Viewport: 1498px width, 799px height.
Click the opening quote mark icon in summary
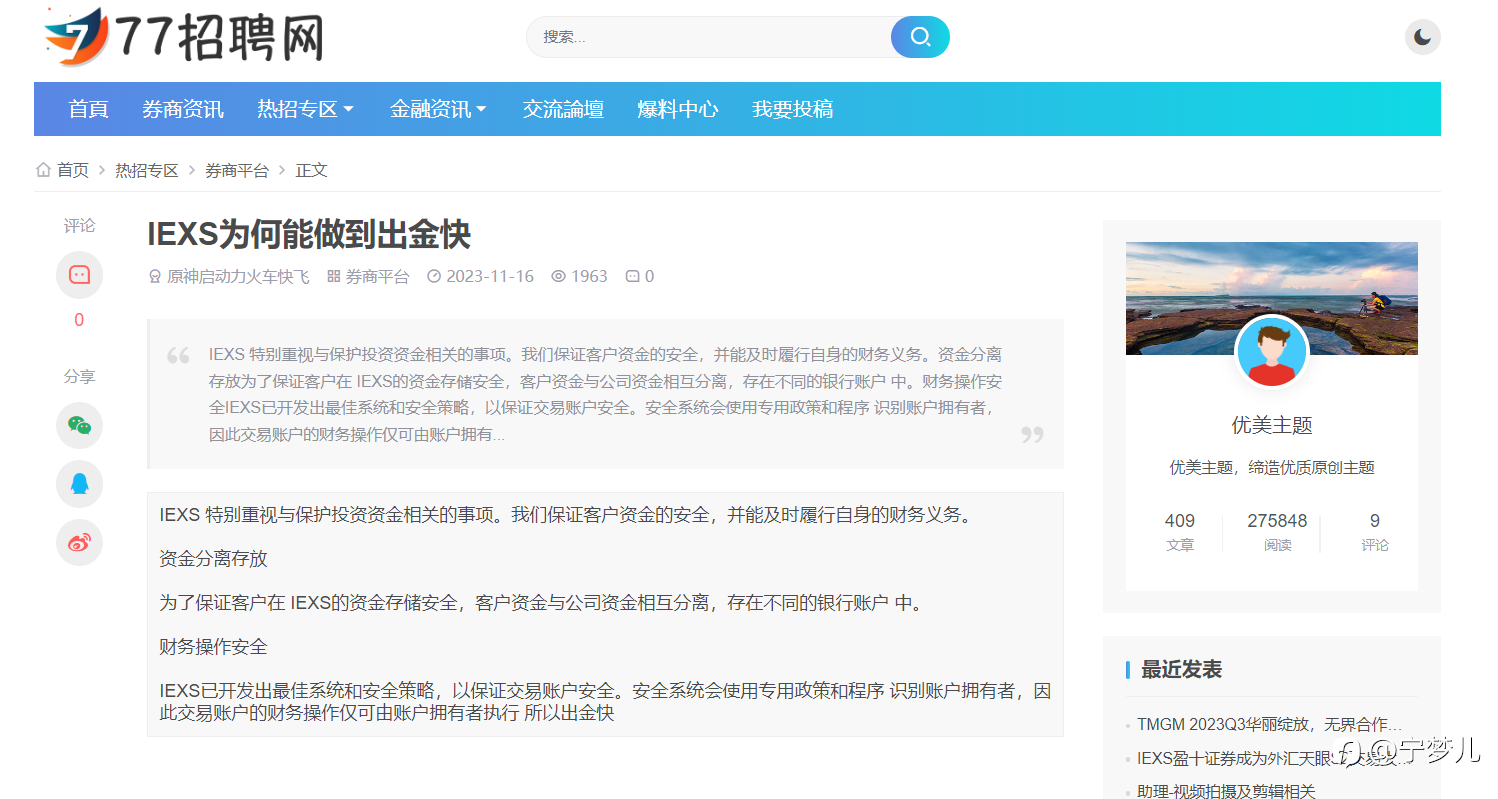(x=178, y=355)
